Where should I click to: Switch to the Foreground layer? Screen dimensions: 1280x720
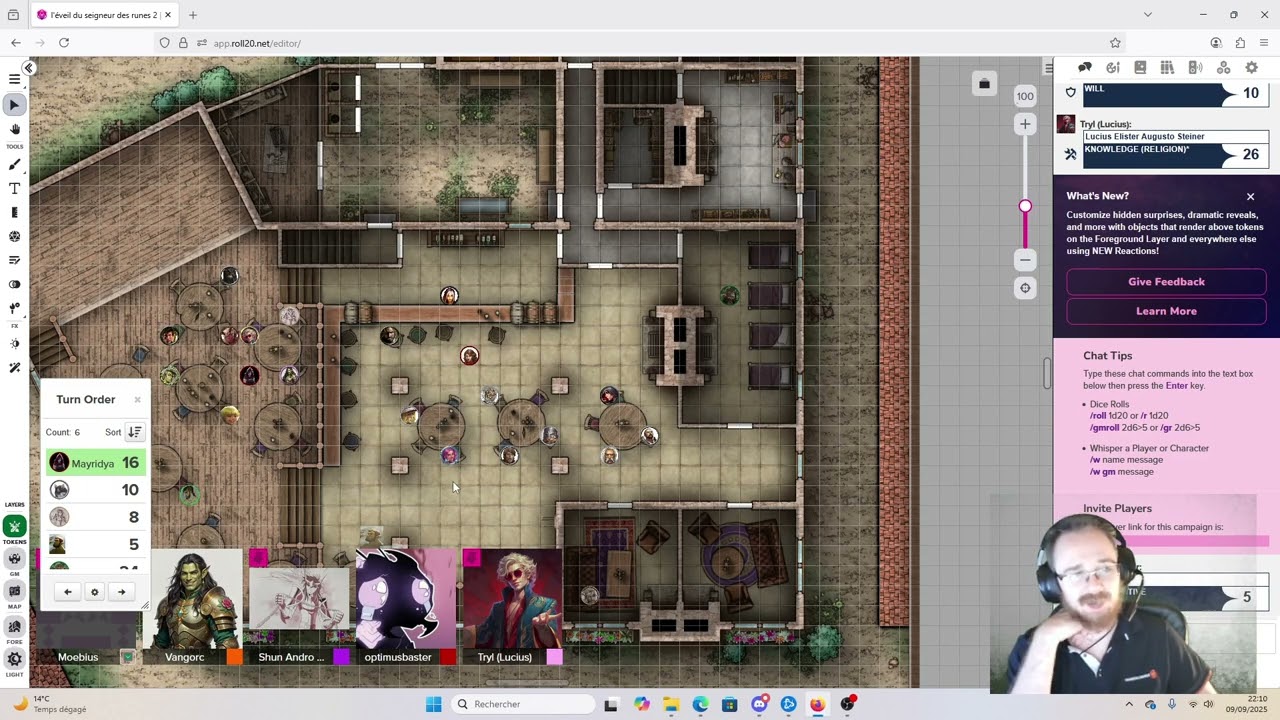tap(14, 626)
